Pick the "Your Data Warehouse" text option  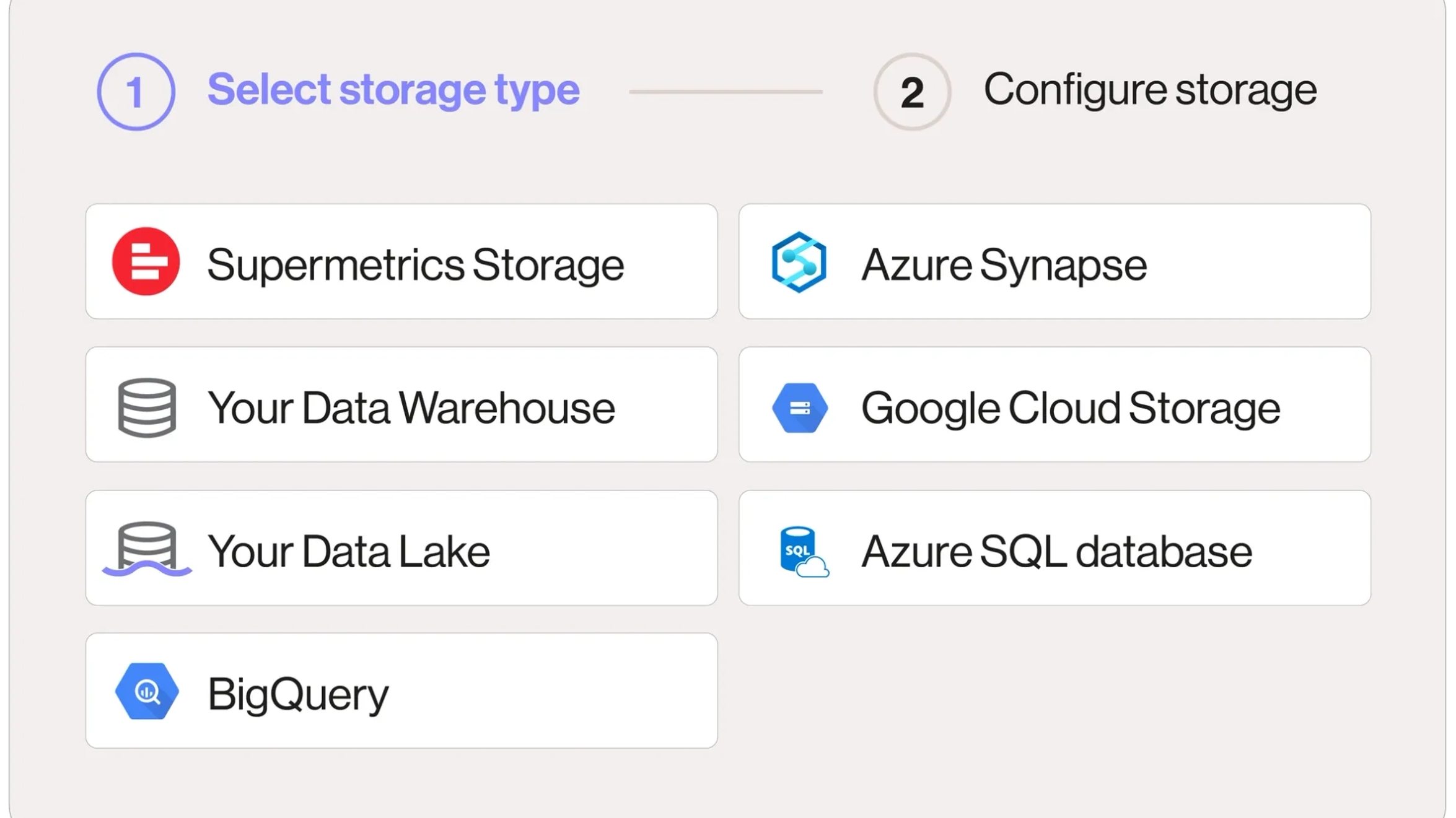pos(411,408)
